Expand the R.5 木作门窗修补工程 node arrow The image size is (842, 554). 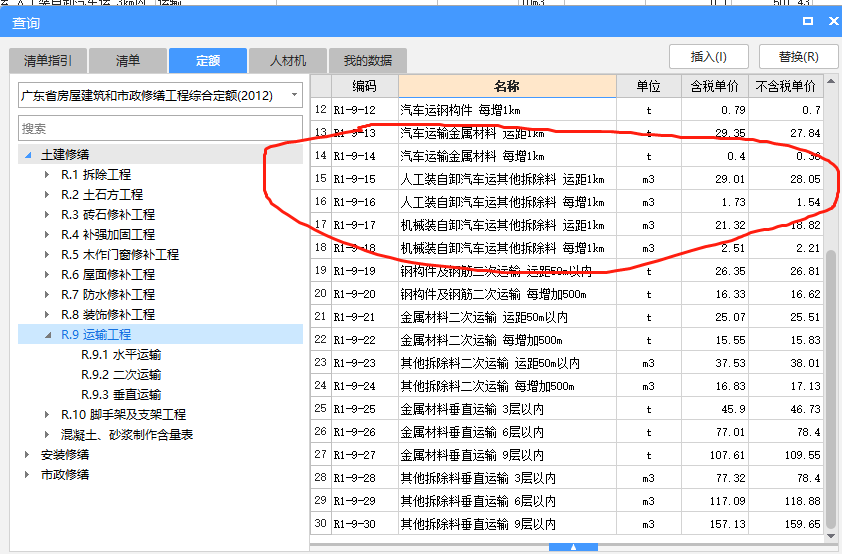point(47,254)
